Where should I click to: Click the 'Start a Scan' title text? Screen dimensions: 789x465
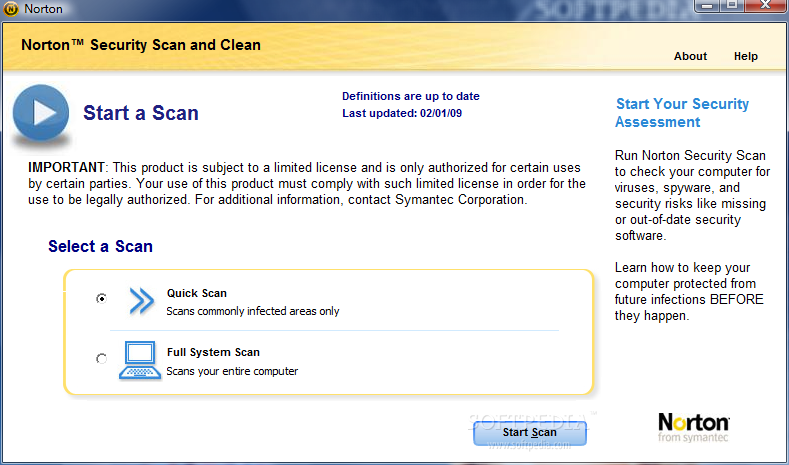click(x=141, y=113)
